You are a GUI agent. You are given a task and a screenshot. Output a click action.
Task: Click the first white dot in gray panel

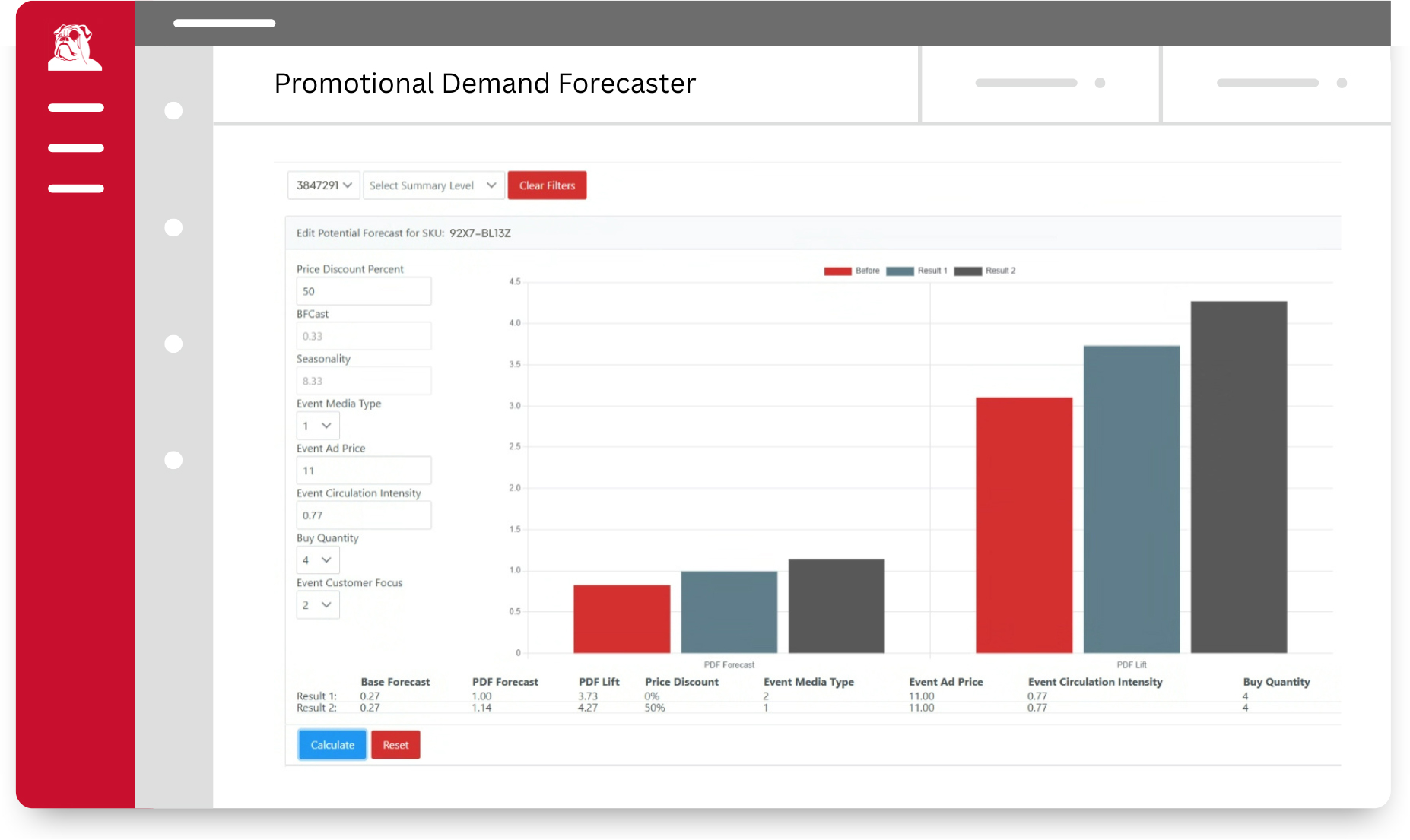coord(173,111)
